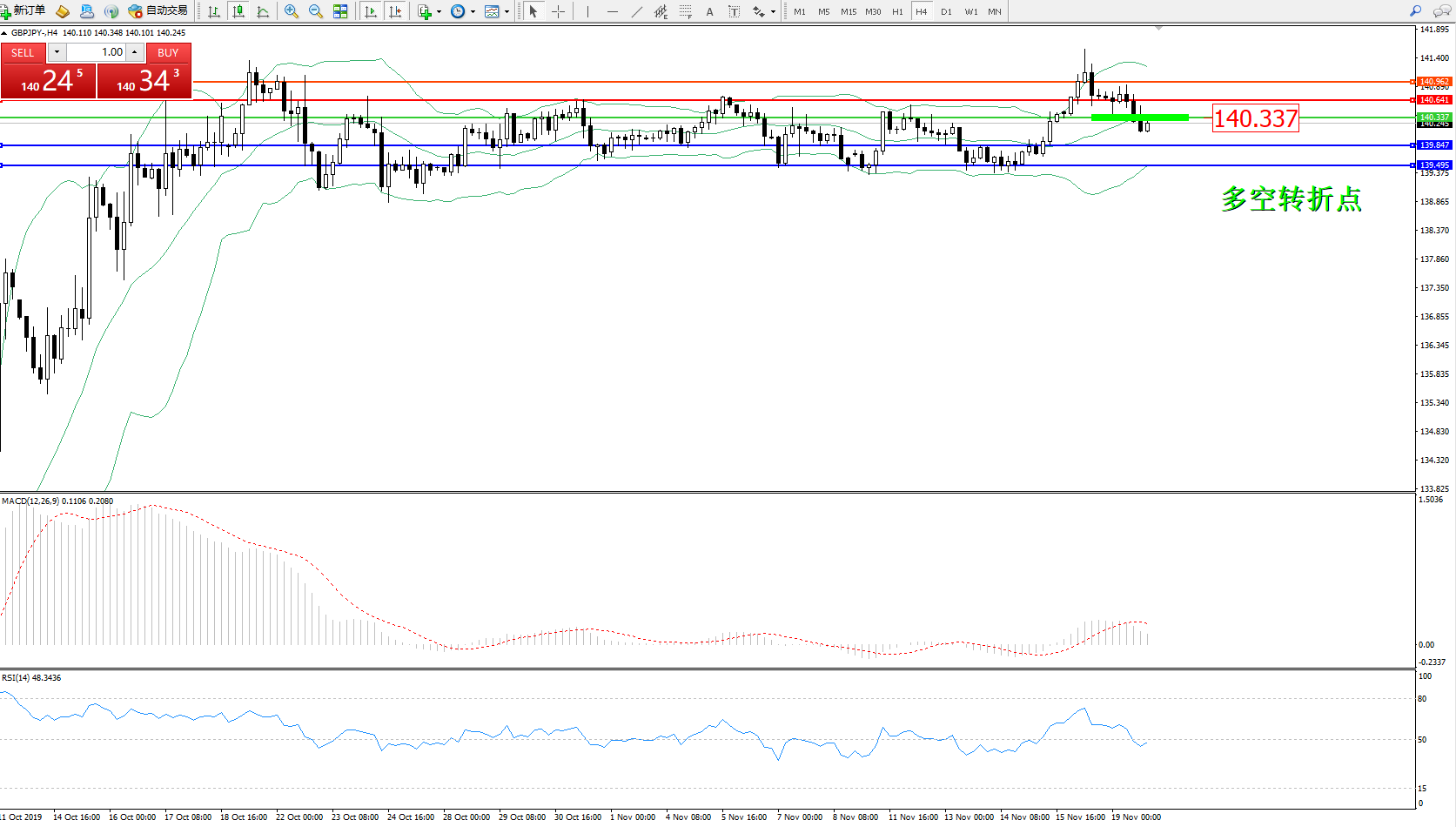Viewport: 1456px width, 827px height.
Task: Select the horizontal line tool
Action: (613, 11)
